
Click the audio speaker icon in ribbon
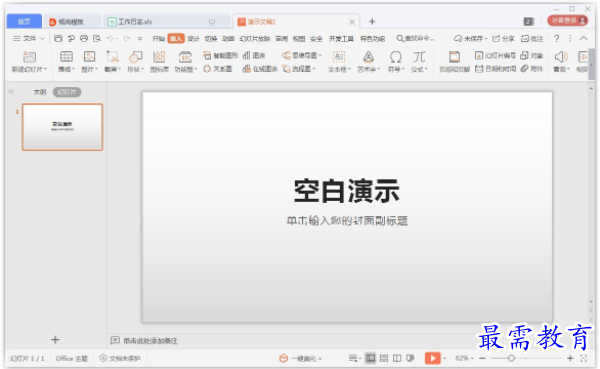[x=561, y=57]
